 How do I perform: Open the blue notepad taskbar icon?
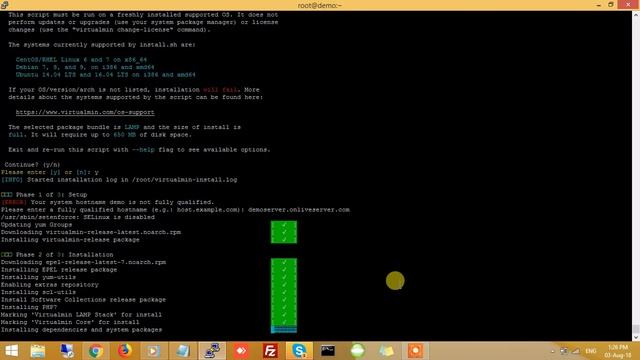pyautogui.click(x=183, y=351)
